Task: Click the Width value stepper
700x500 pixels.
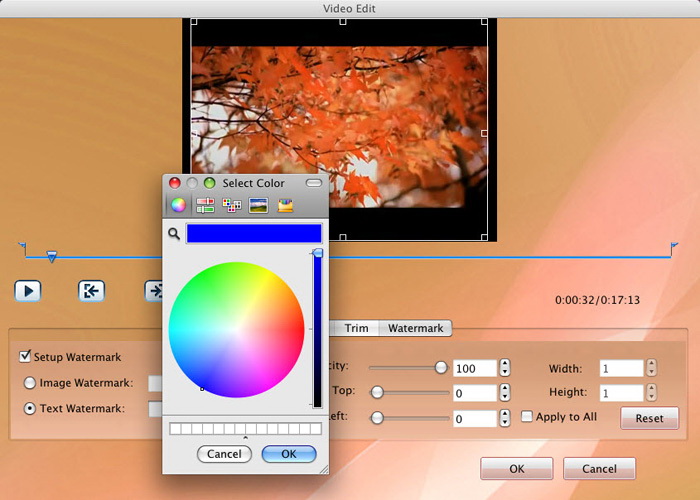Action: (652, 367)
